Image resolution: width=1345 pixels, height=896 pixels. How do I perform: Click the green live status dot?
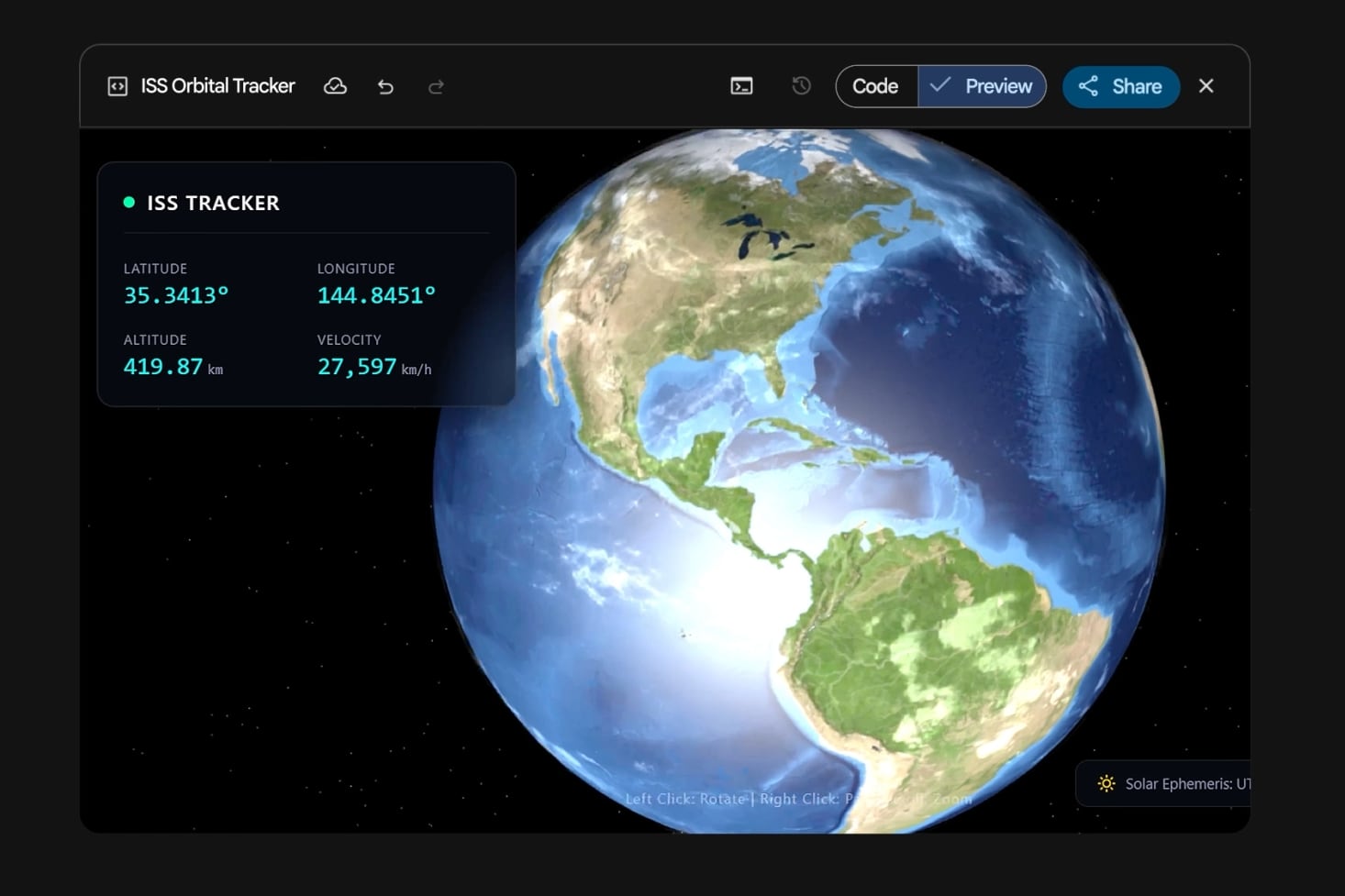pyautogui.click(x=129, y=203)
